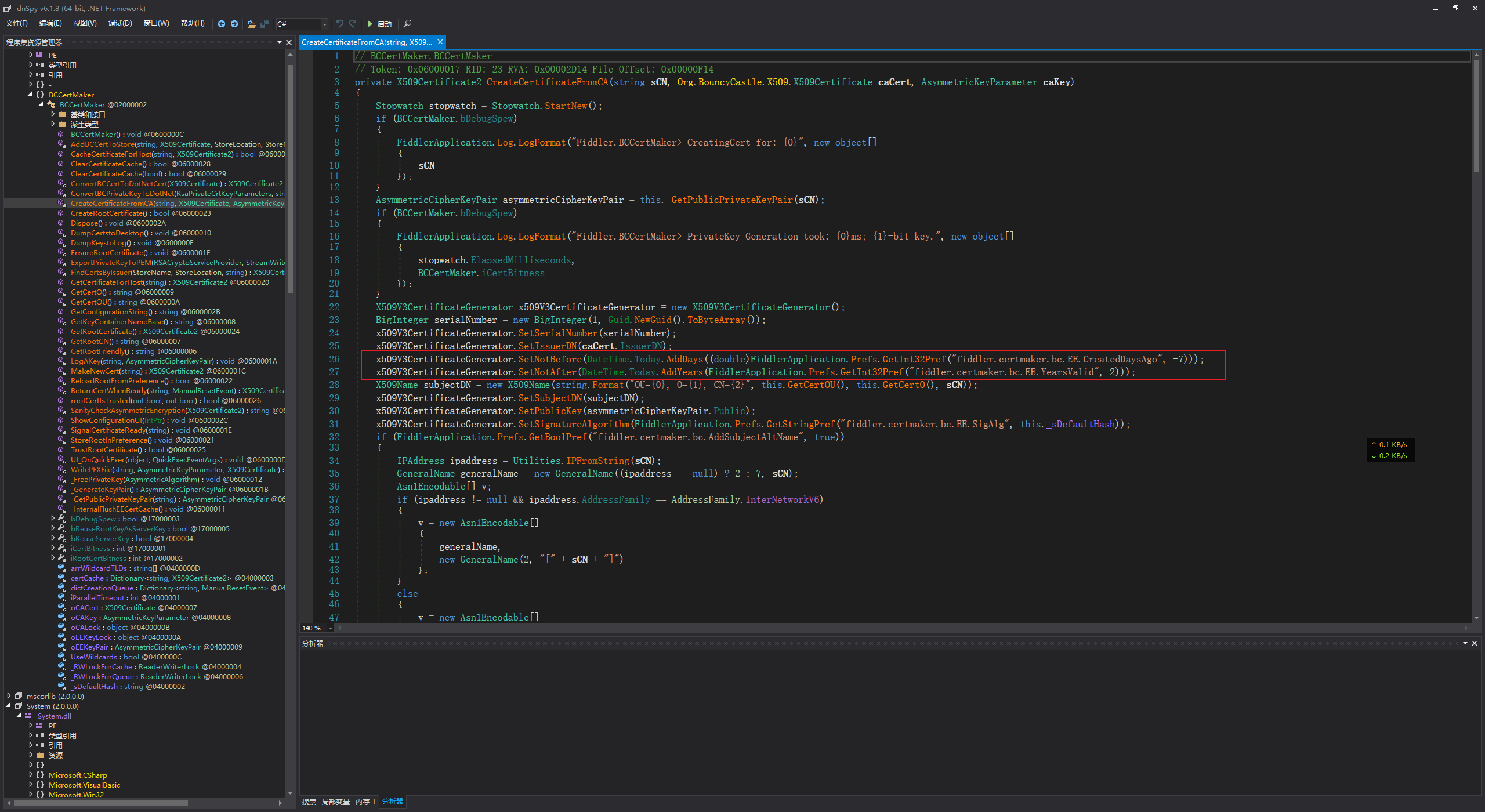Click the method icon beside CreateRootCertificate()
1485x812 pixels.
[61, 213]
